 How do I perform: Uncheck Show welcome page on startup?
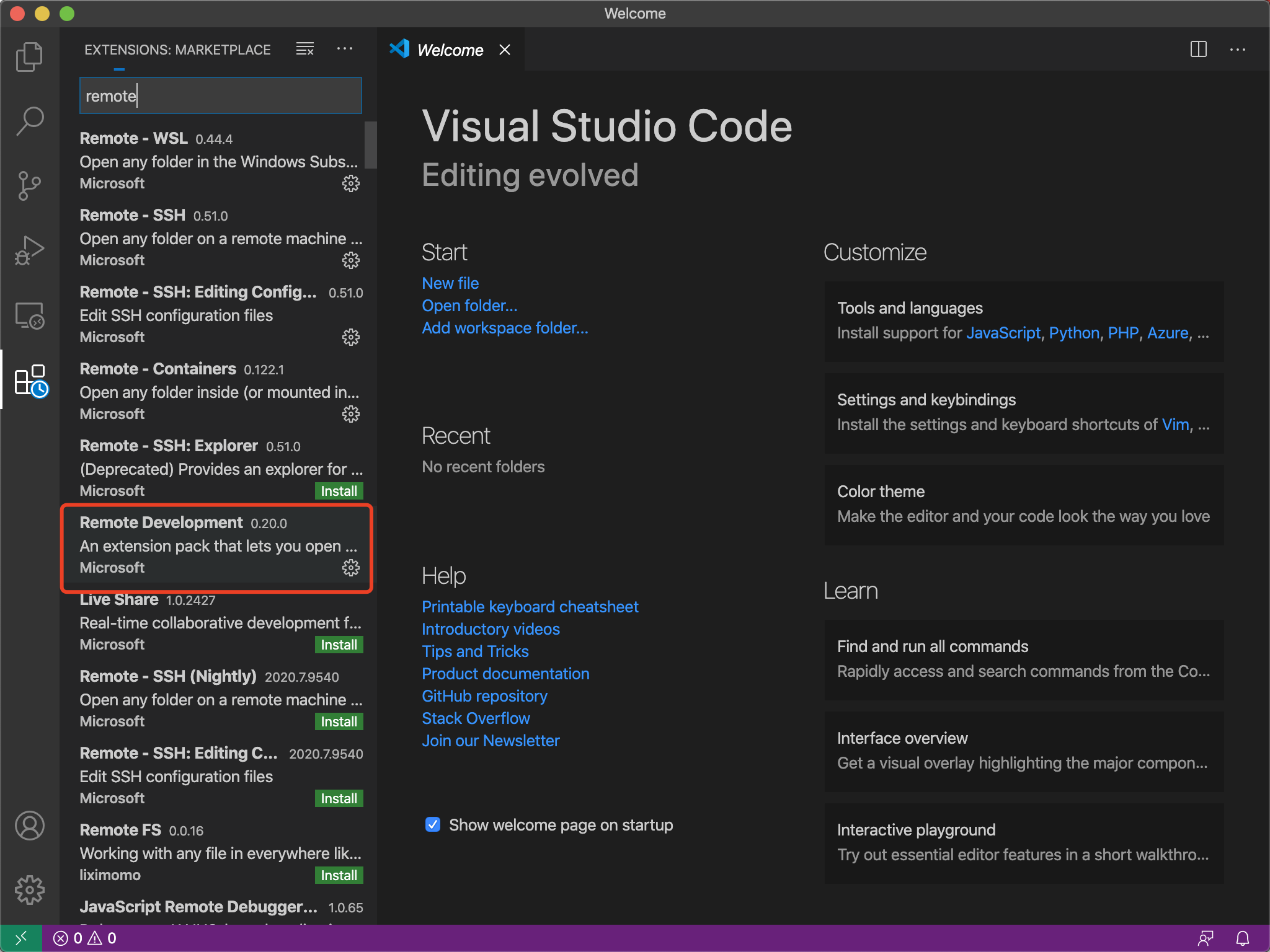(x=432, y=824)
